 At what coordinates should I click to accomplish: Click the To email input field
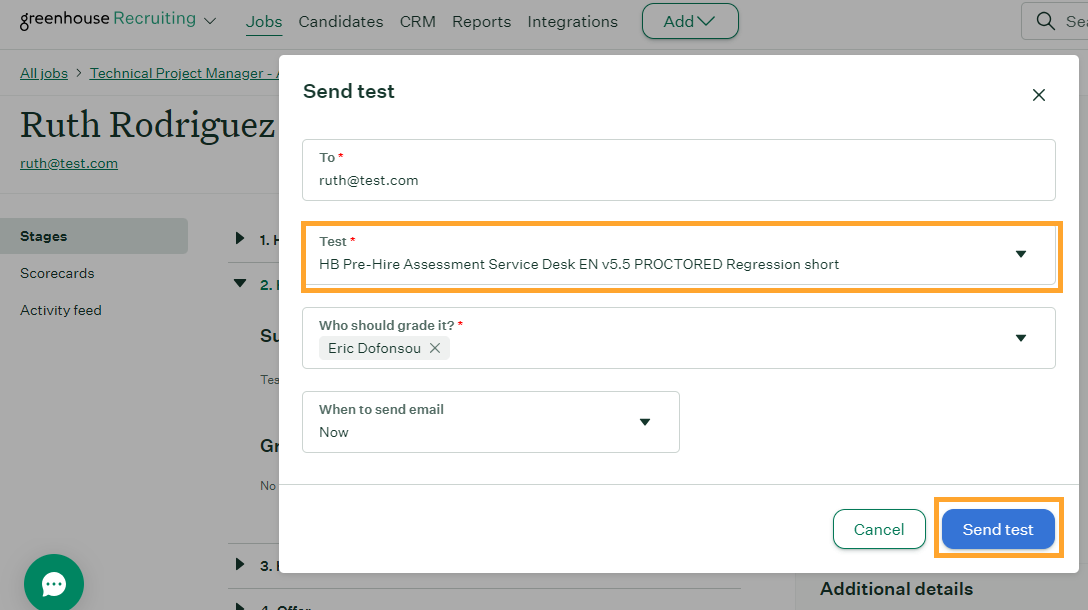click(678, 181)
